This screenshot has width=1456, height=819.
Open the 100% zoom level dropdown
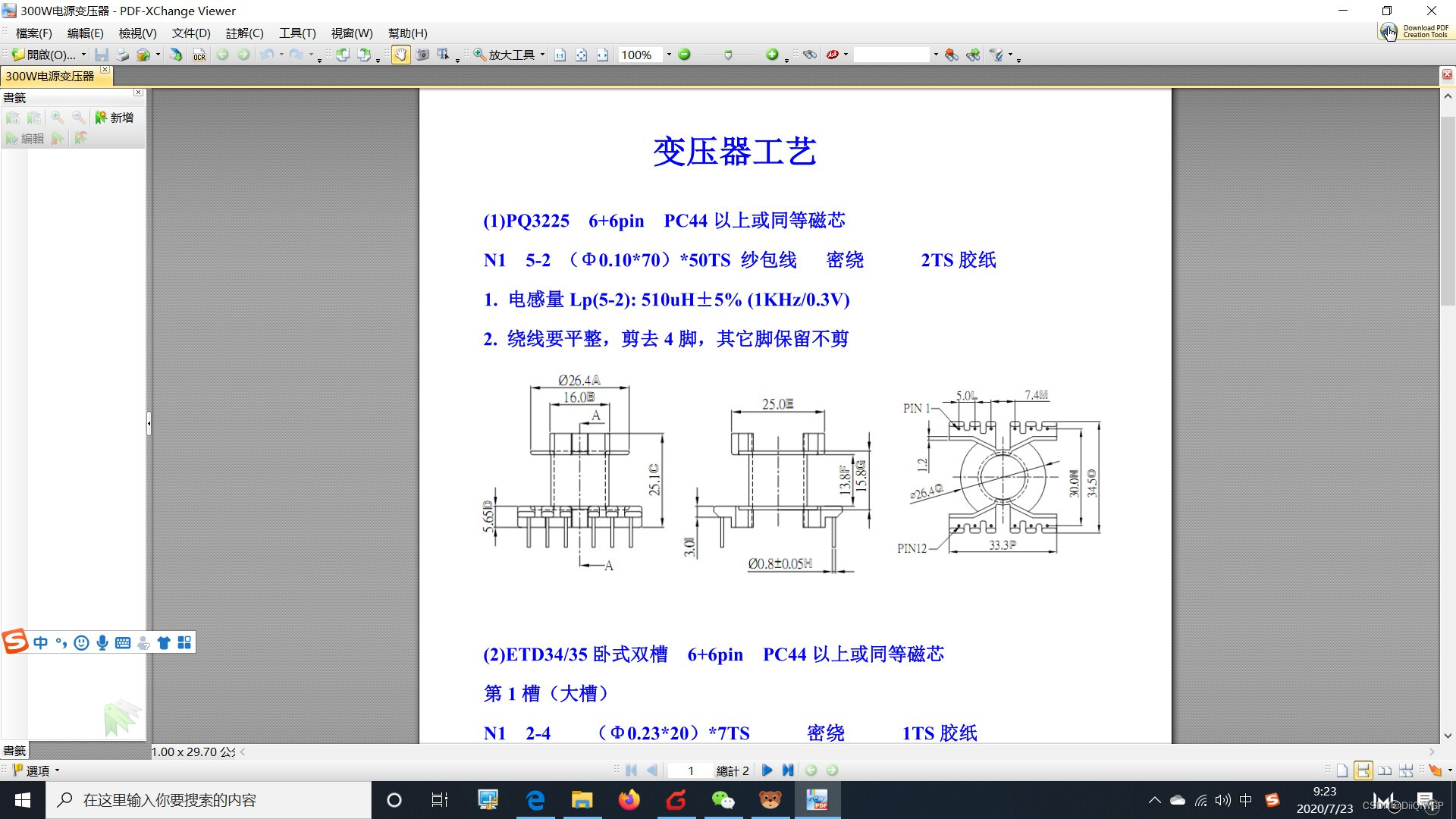pos(669,55)
